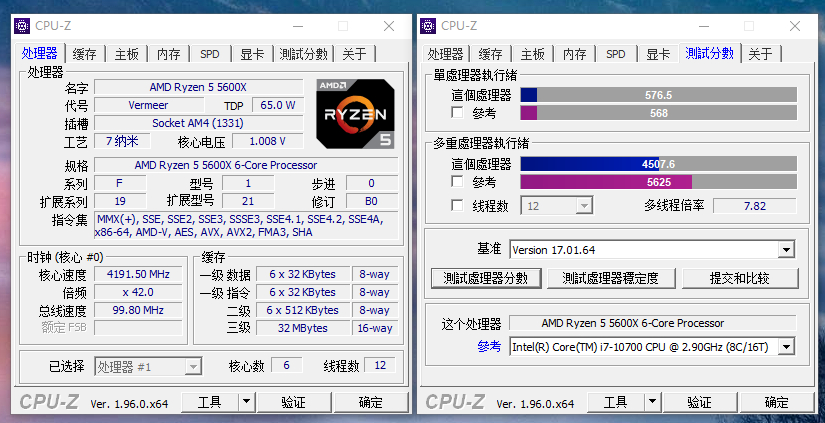The width and height of the screenshot is (825, 423).
Task: Switch to 内存 tab in left window
Action: click(169, 54)
